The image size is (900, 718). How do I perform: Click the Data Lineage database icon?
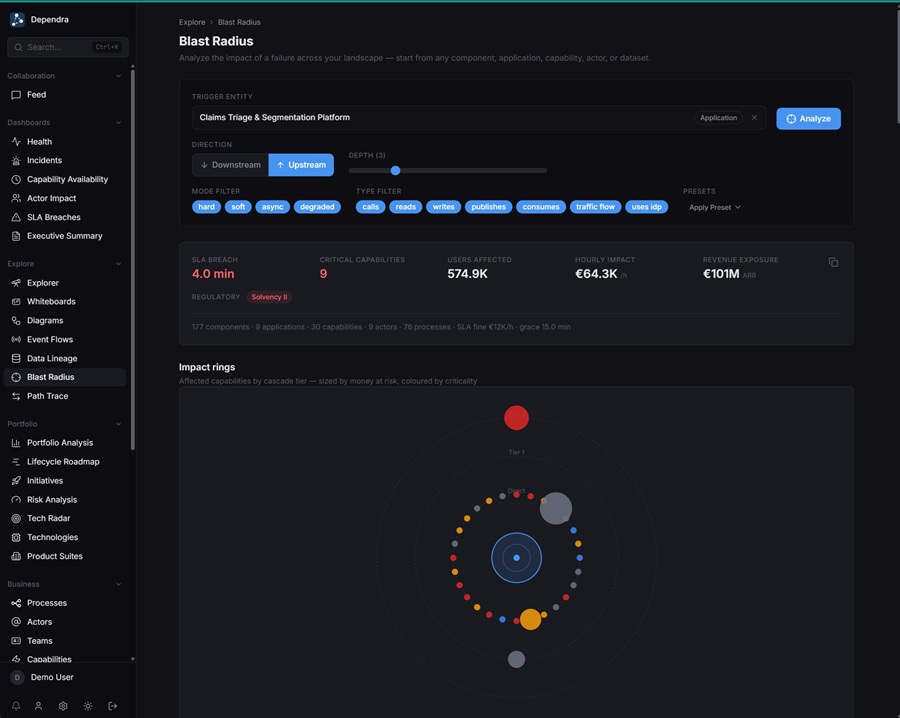[x=16, y=358]
